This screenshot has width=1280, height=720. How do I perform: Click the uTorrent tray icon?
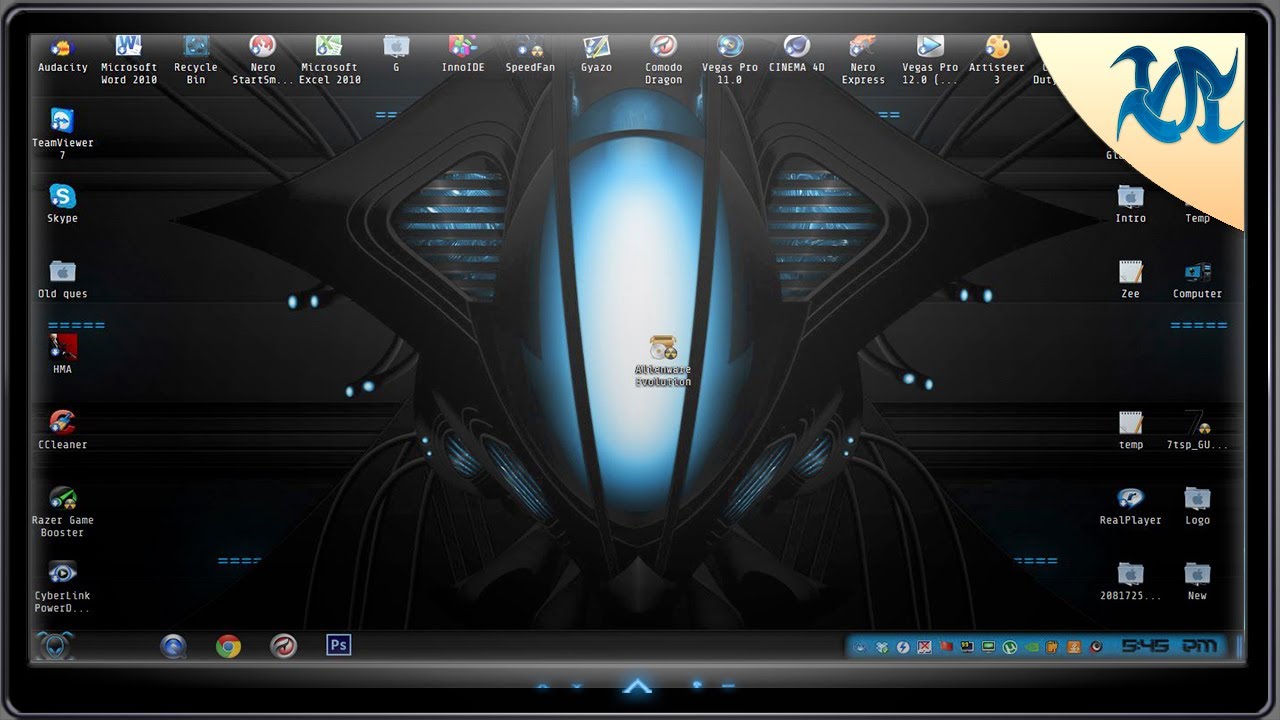coord(1010,647)
